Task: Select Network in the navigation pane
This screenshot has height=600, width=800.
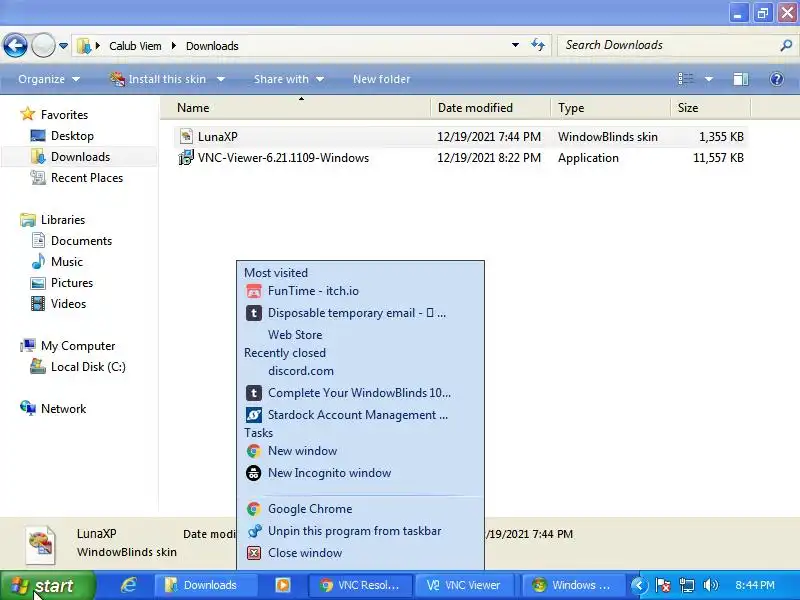Action: tap(63, 408)
